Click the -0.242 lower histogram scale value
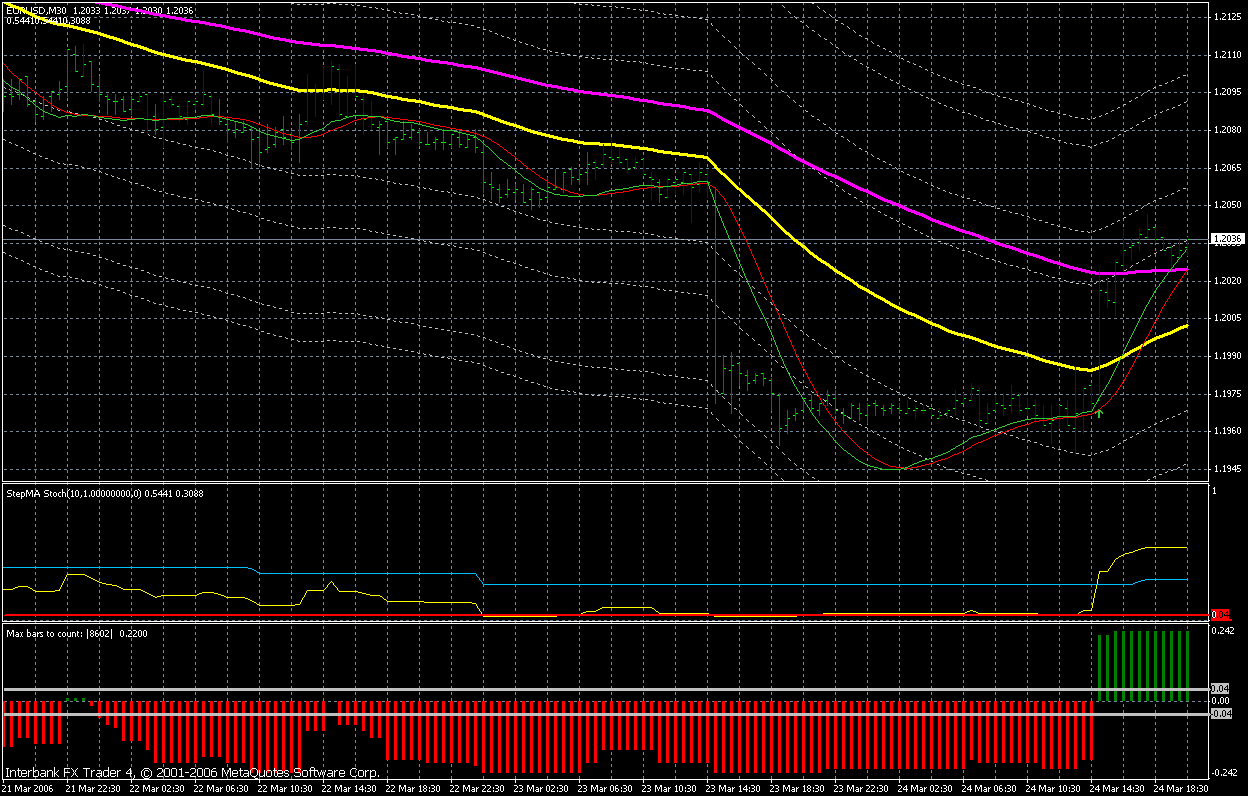This screenshot has height=796, width=1248. 1224,772
